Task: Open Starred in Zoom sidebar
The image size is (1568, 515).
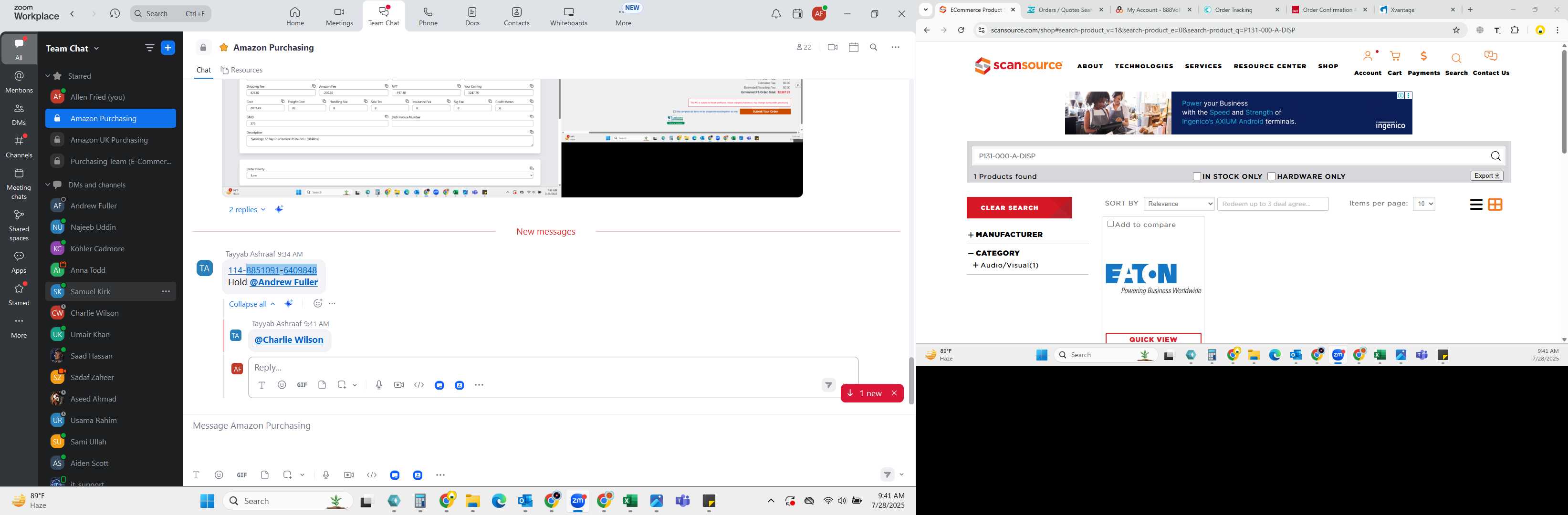Action: 19,294
